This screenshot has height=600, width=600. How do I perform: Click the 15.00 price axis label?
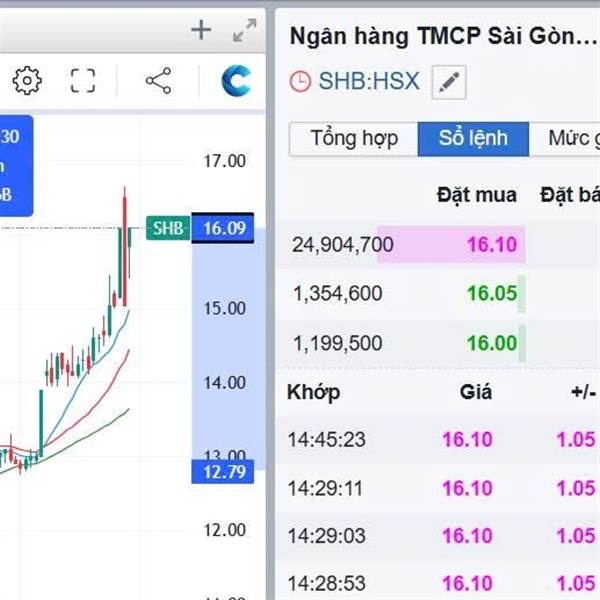click(x=225, y=308)
